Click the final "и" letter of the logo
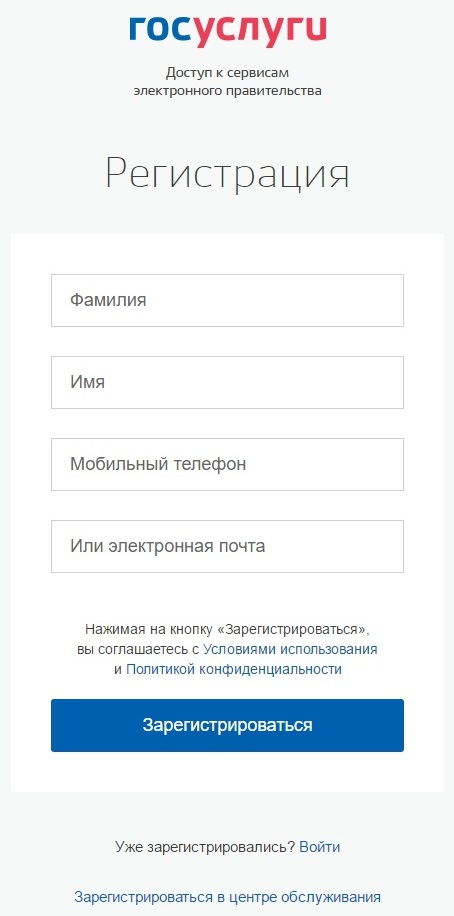This screenshot has height=916, width=454. (315, 29)
